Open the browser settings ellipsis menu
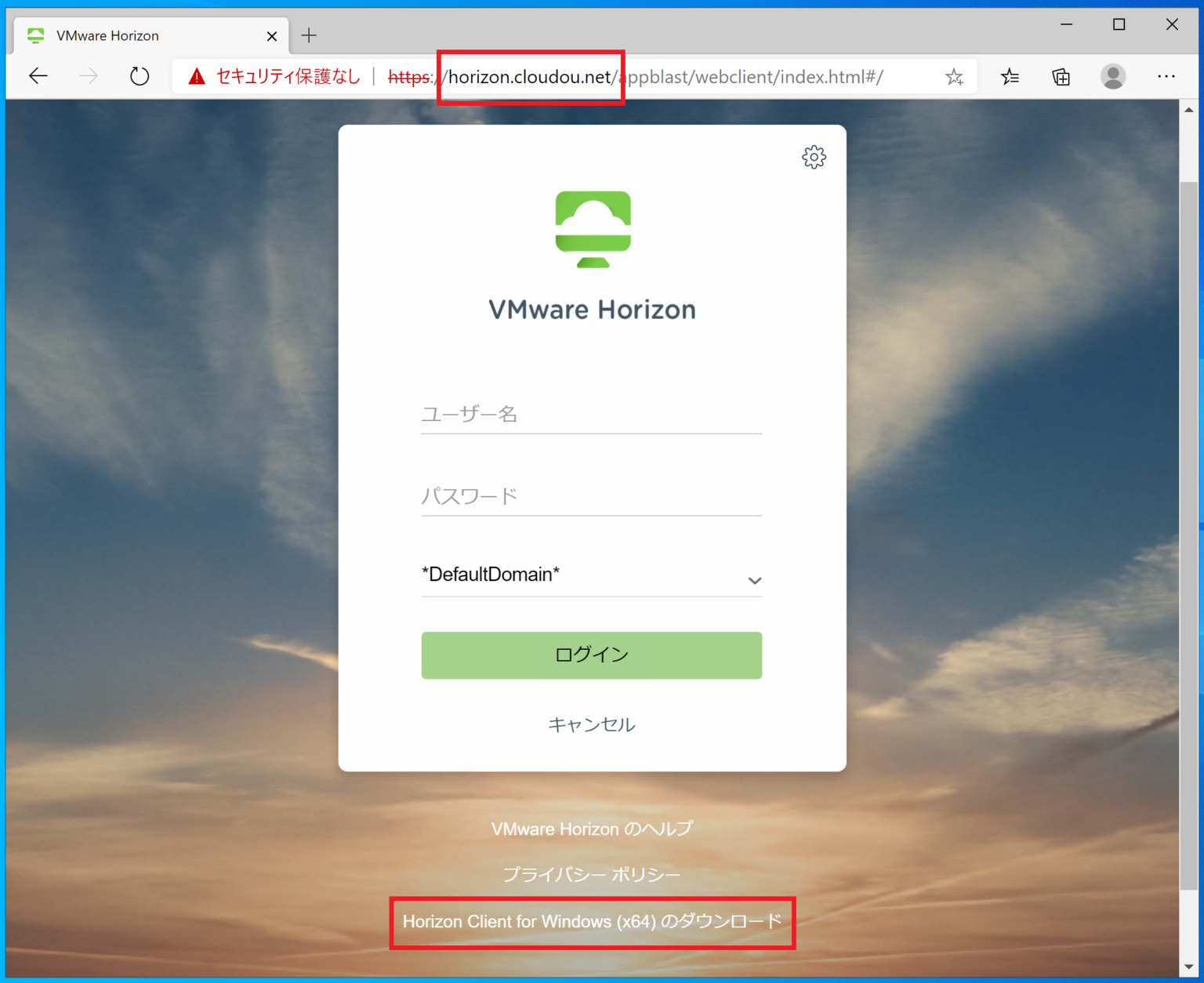 tap(1166, 76)
